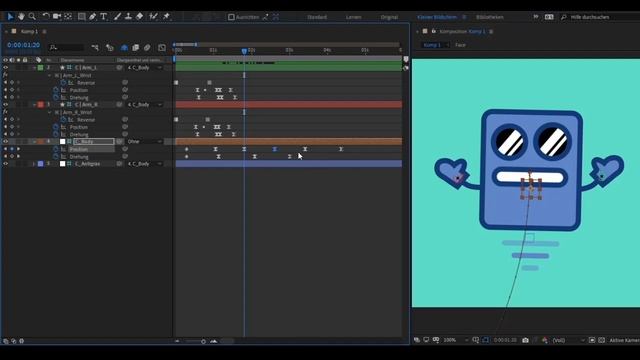Select the Clone Stamp tool
Screen dimensions: 640x360
[x=128, y=16]
